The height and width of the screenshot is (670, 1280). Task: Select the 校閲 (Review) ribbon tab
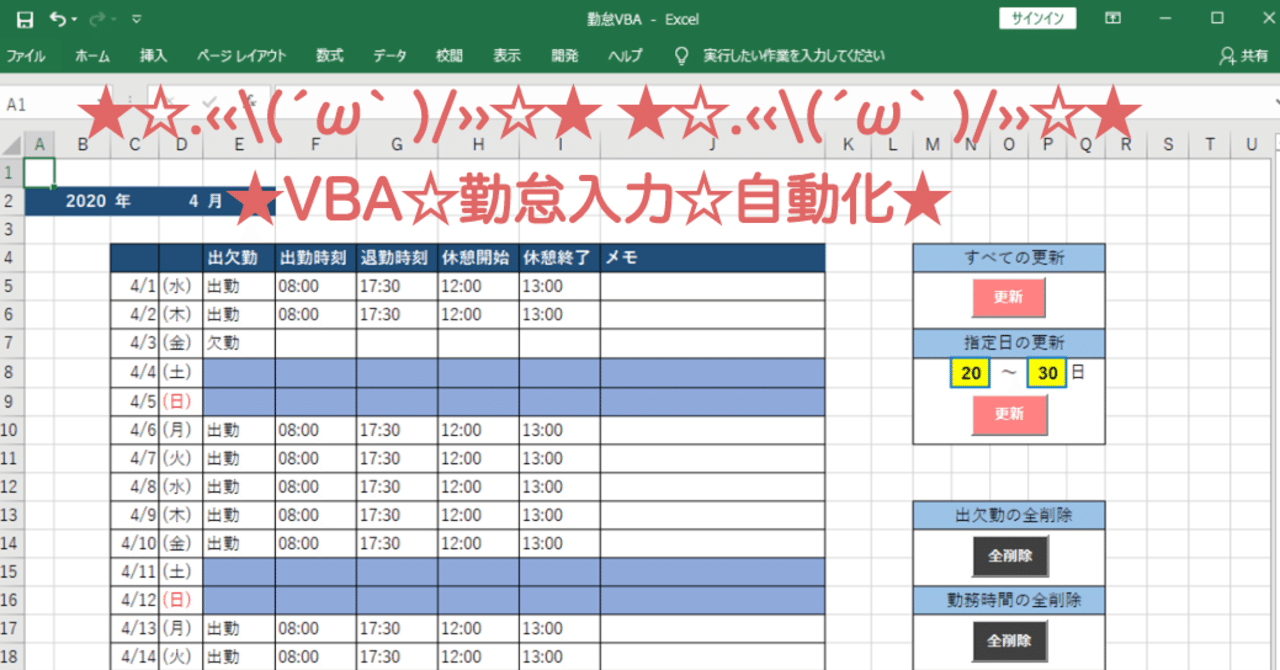click(448, 56)
